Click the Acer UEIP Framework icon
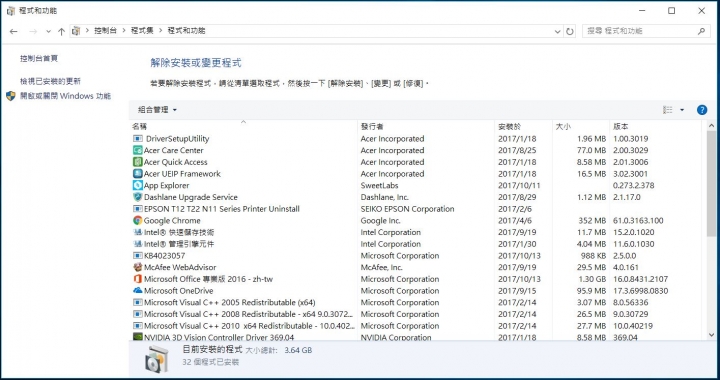Image resolution: width=720 pixels, height=380 pixels. (x=138, y=173)
